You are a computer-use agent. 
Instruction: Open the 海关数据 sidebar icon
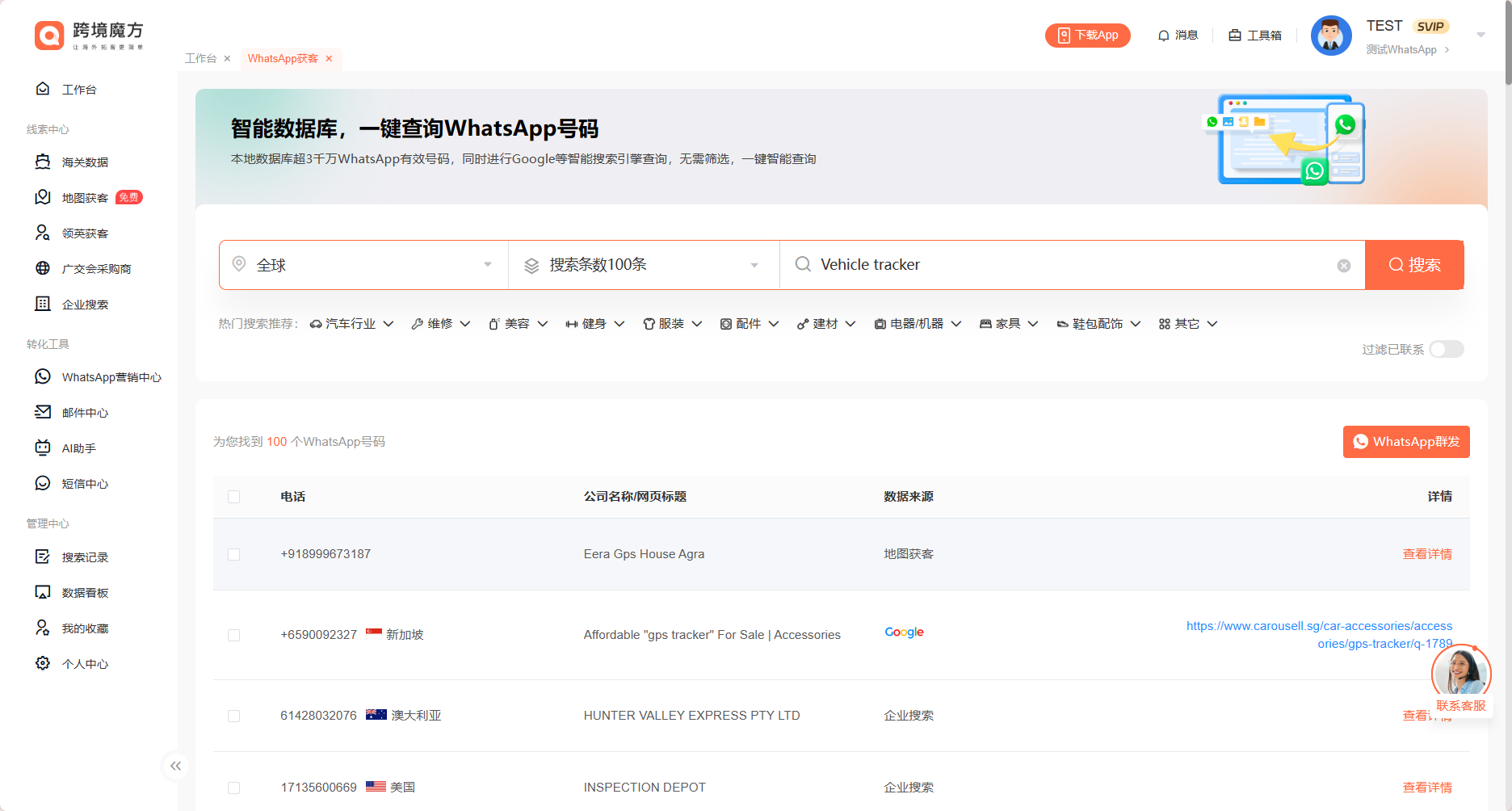[x=43, y=162]
